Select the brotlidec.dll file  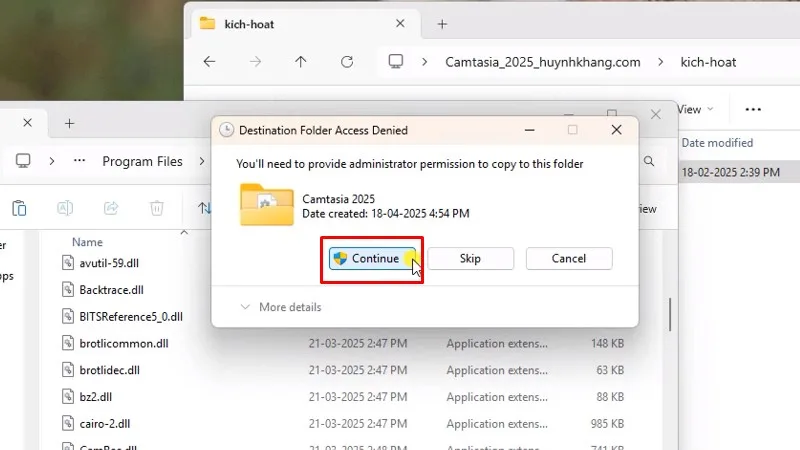click(110, 370)
